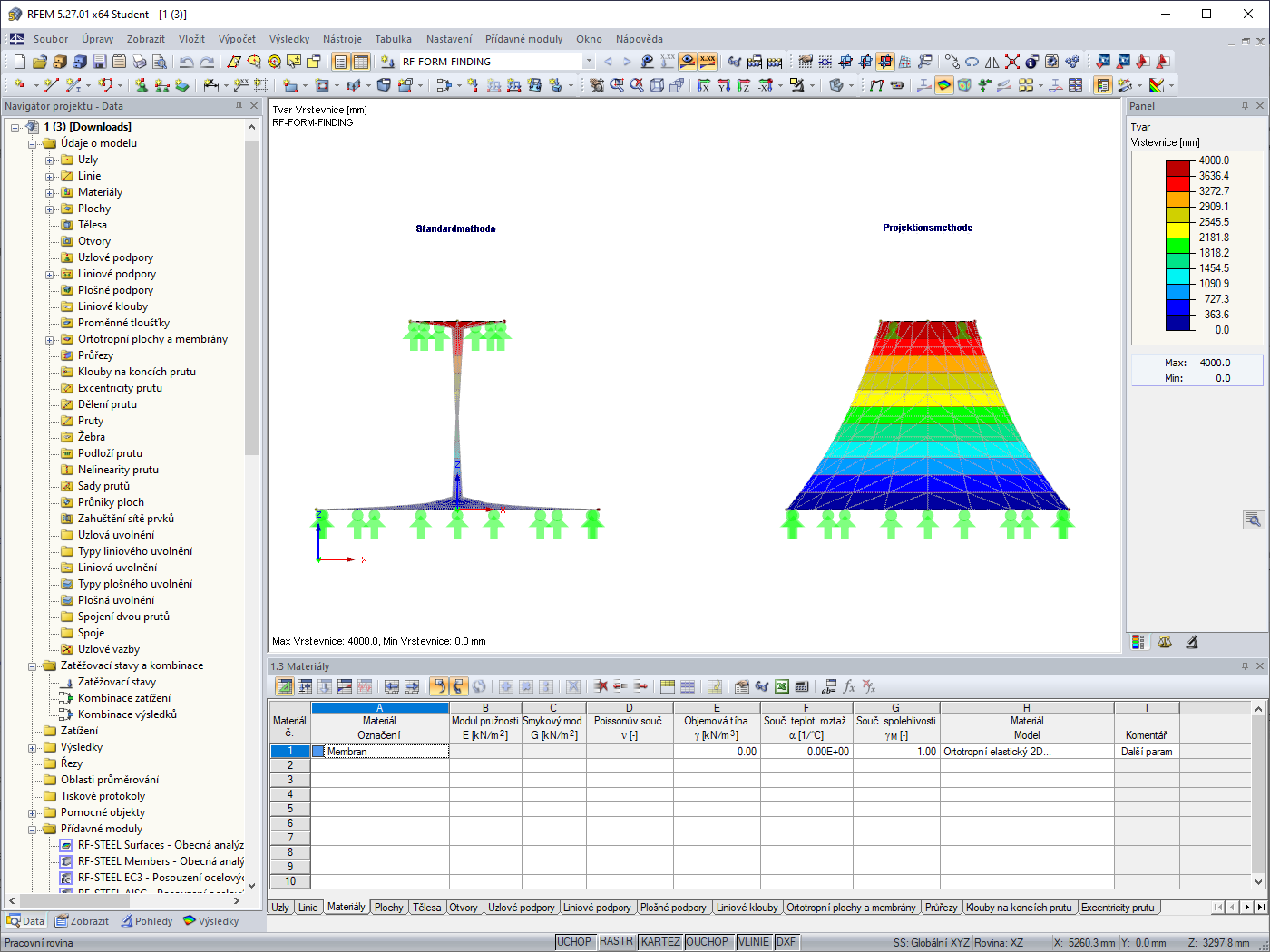Toggle DXF in the status bar
The height and width of the screenshot is (952, 1270).
tap(786, 942)
